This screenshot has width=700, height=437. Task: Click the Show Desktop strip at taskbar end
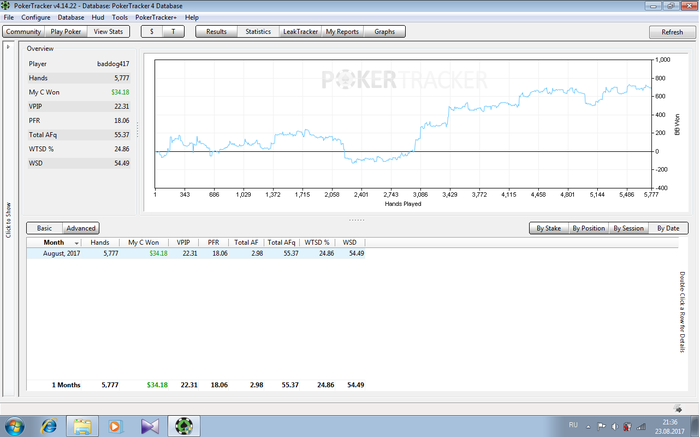[x=697, y=426]
